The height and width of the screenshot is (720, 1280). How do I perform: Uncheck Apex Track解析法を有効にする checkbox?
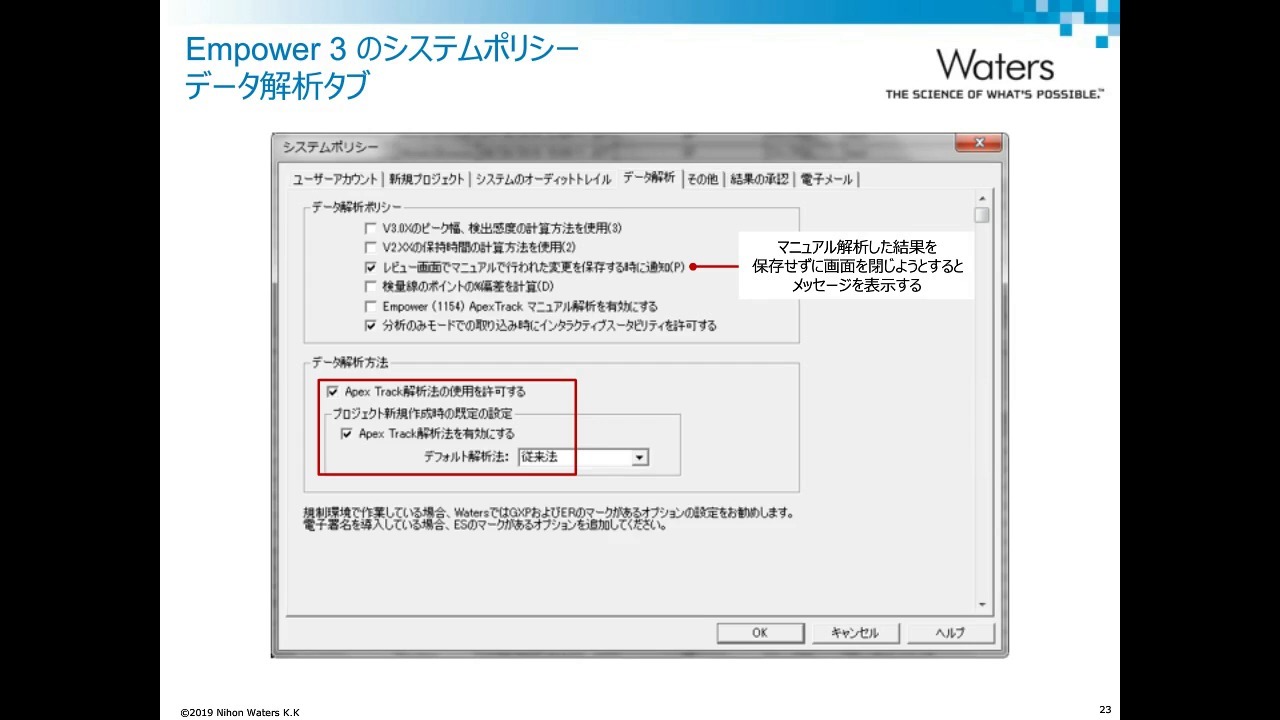point(347,434)
